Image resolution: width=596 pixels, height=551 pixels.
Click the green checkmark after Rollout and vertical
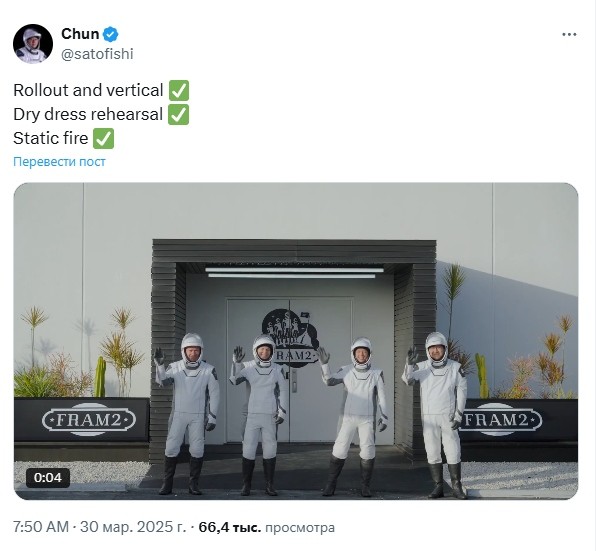pos(179,91)
